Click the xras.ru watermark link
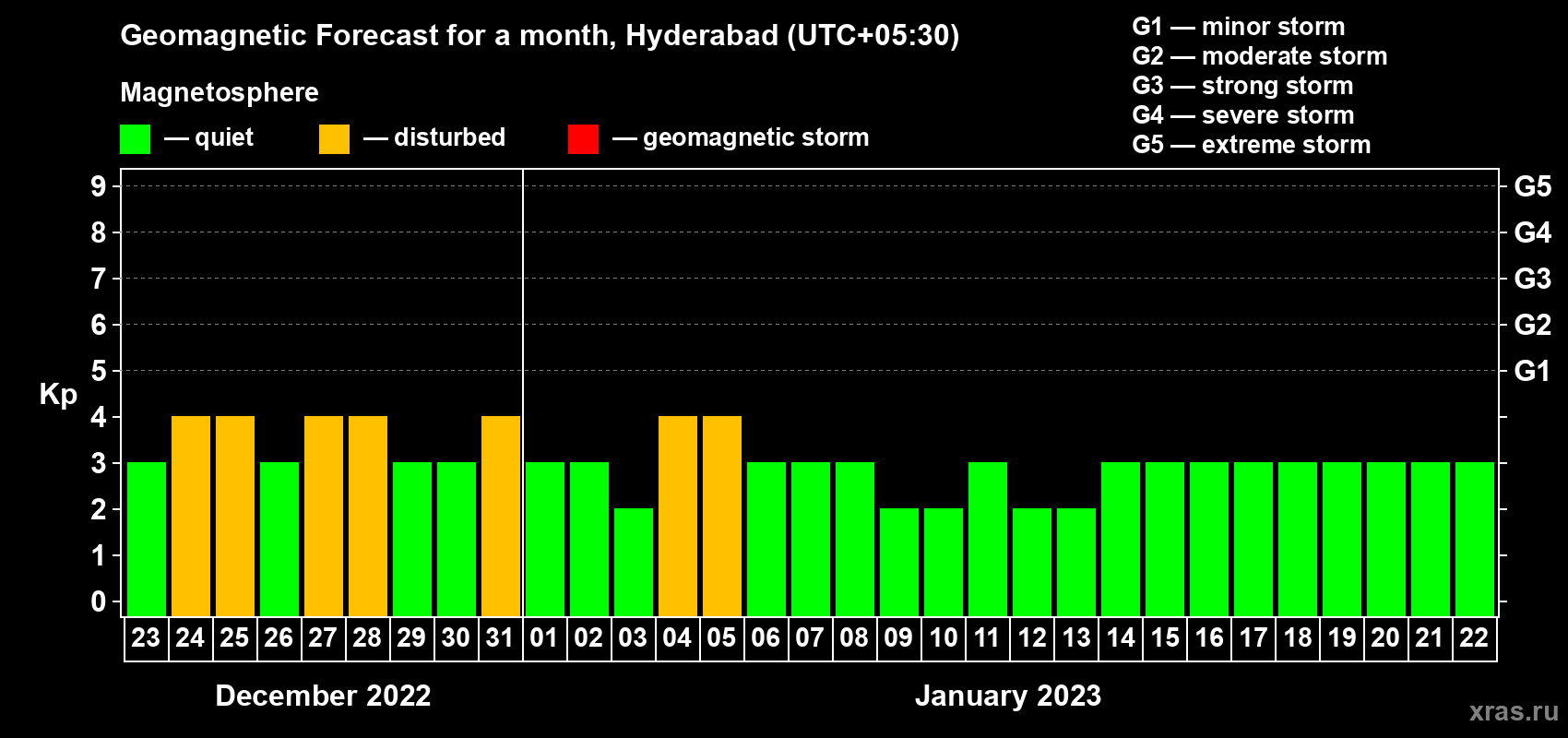Viewport: 1568px width, 738px height. pos(1513,711)
